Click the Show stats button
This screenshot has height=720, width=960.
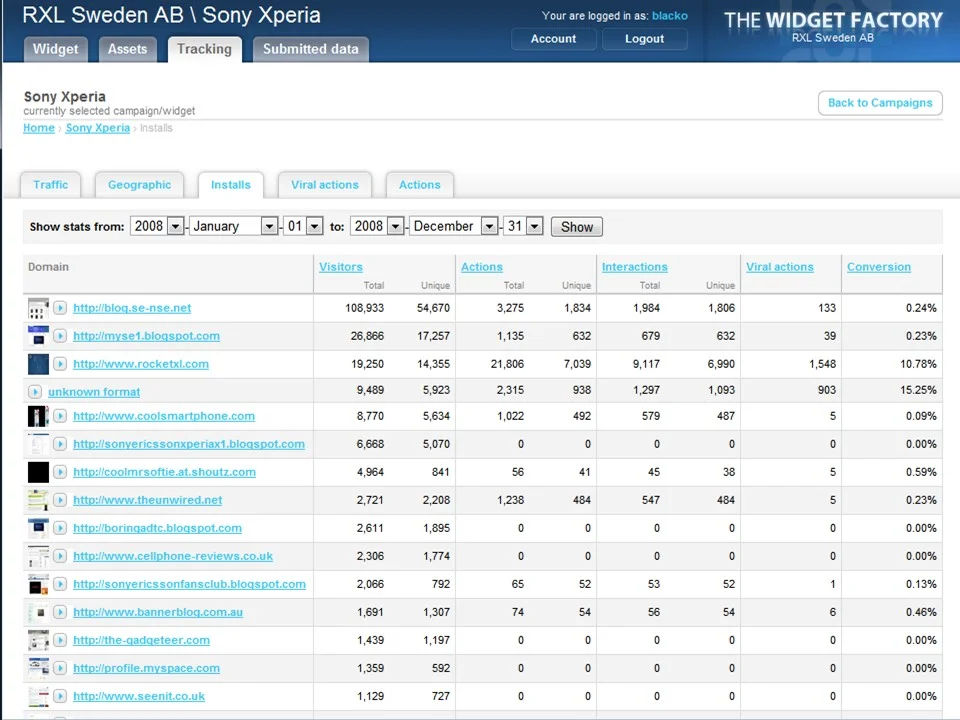(577, 227)
